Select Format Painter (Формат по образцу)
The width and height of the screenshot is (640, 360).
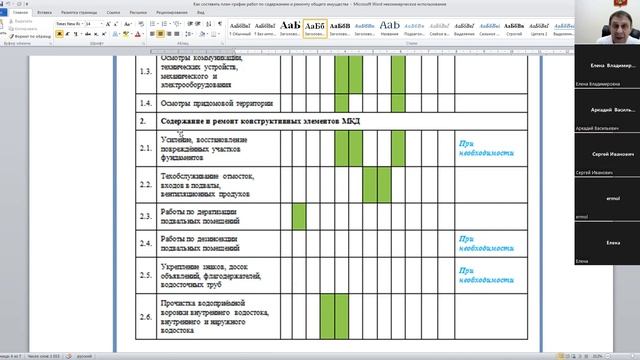tap(31, 36)
